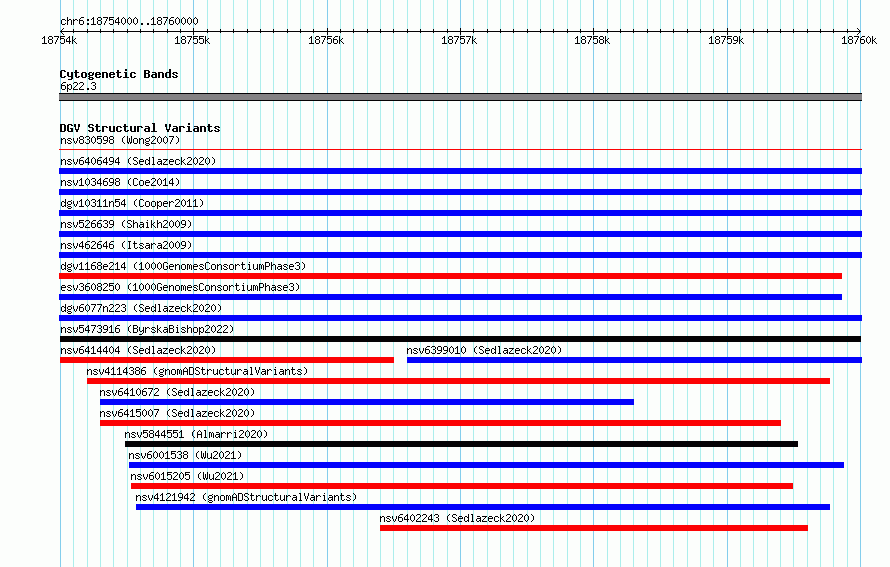Select the nsv462646 (Itsara2009) label
Image resolution: width=890 pixels, height=567 pixels.
click(x=126, y=245)
